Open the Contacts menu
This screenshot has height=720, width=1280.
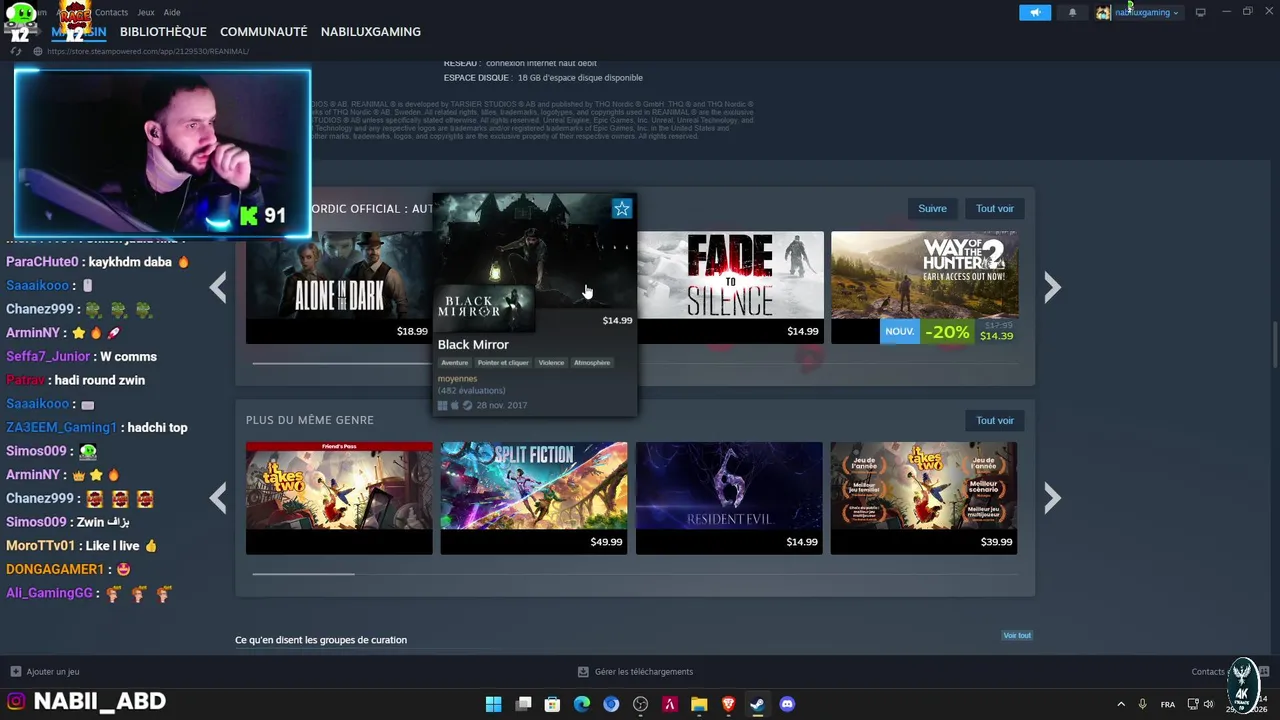point(111,12)
